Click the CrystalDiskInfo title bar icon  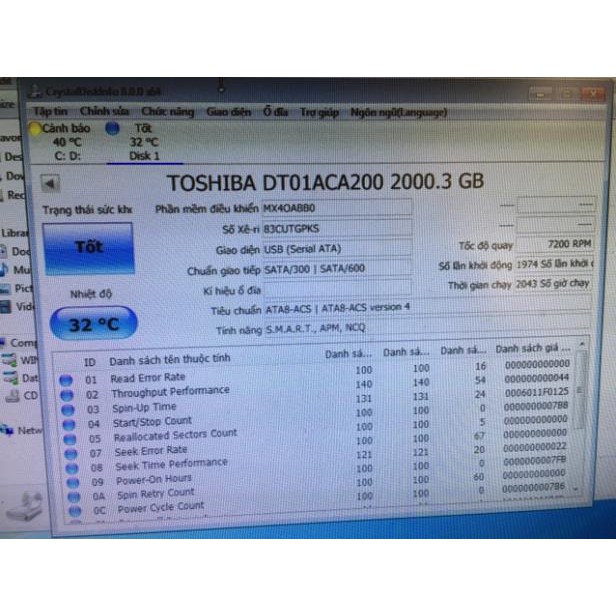35,90
